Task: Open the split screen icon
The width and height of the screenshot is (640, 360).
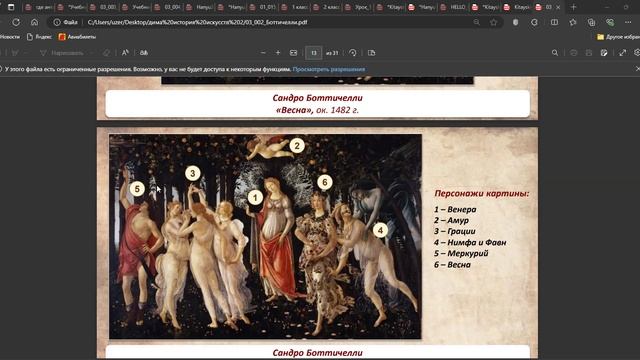Action: [554, 22]
